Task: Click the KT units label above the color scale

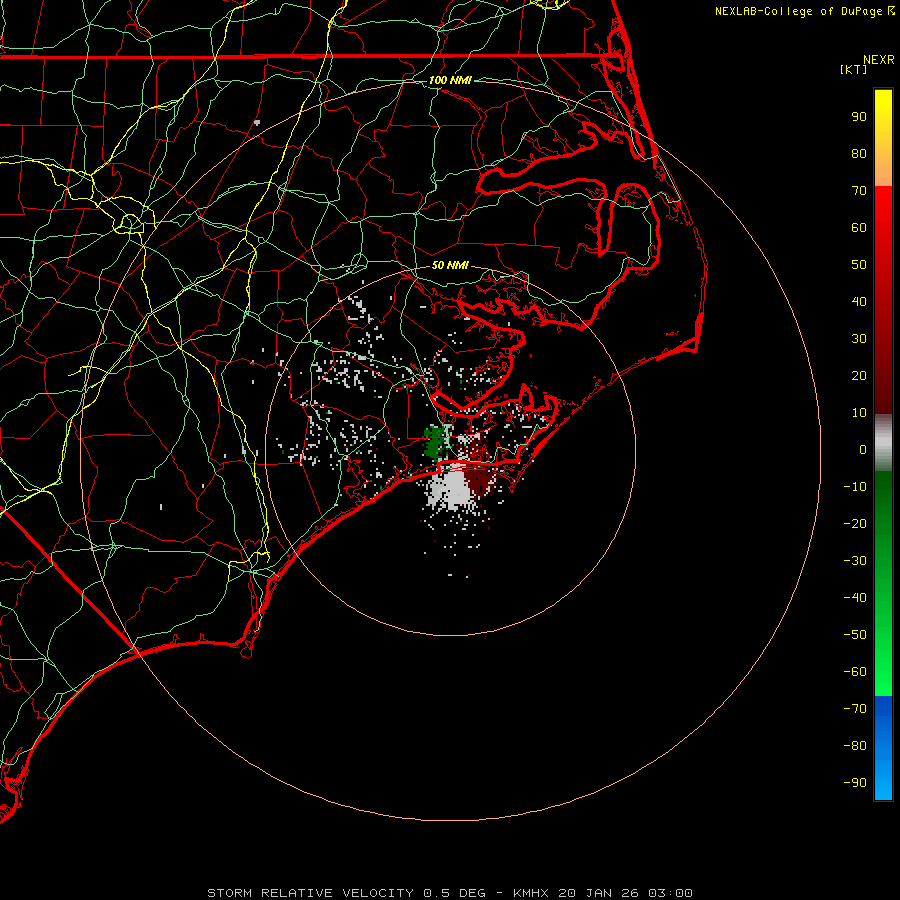Action: (x=854, y=69)
